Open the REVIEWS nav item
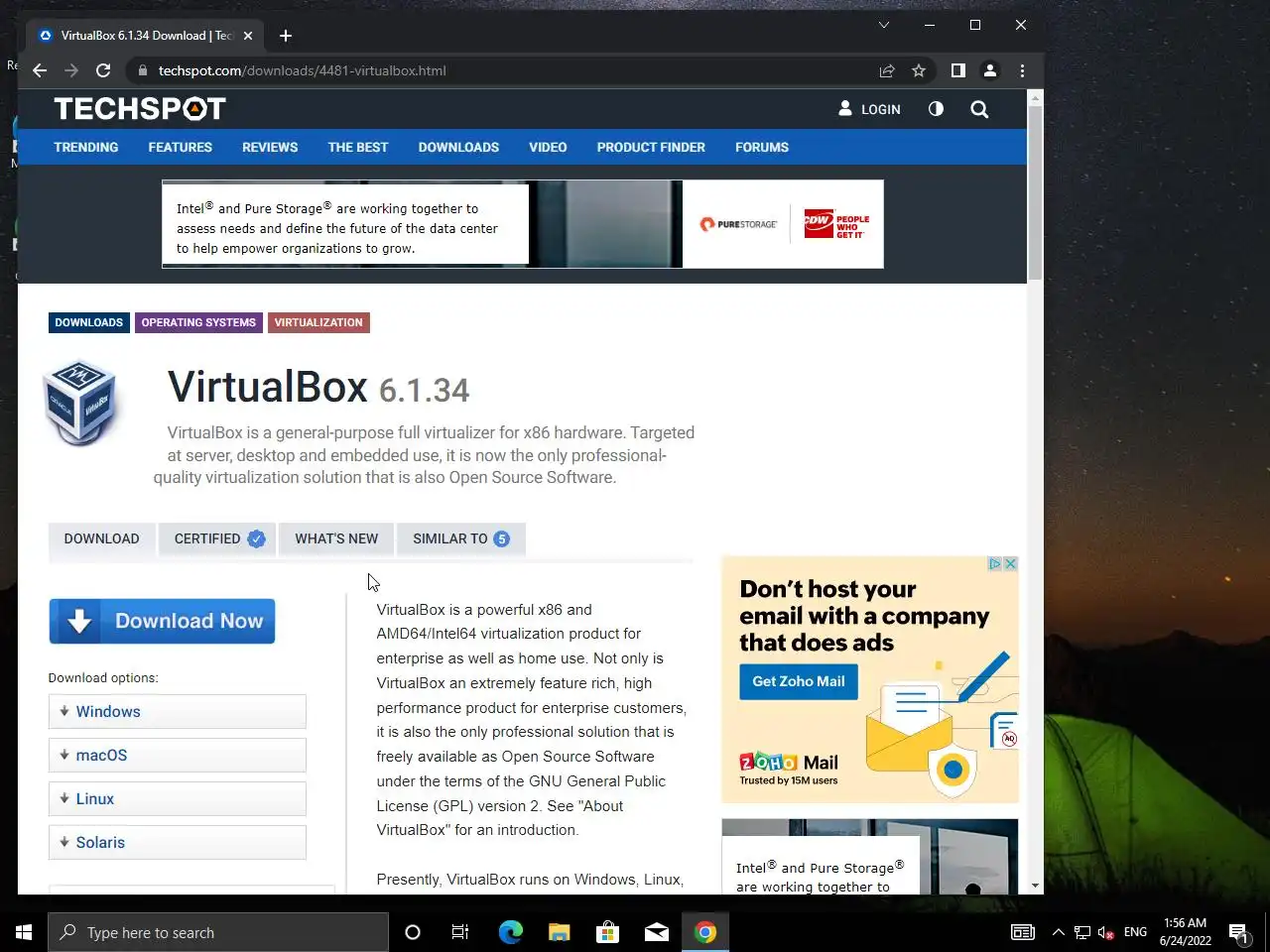The width and height of the screenshot is (1270, 952). click(x=270, y=147)
